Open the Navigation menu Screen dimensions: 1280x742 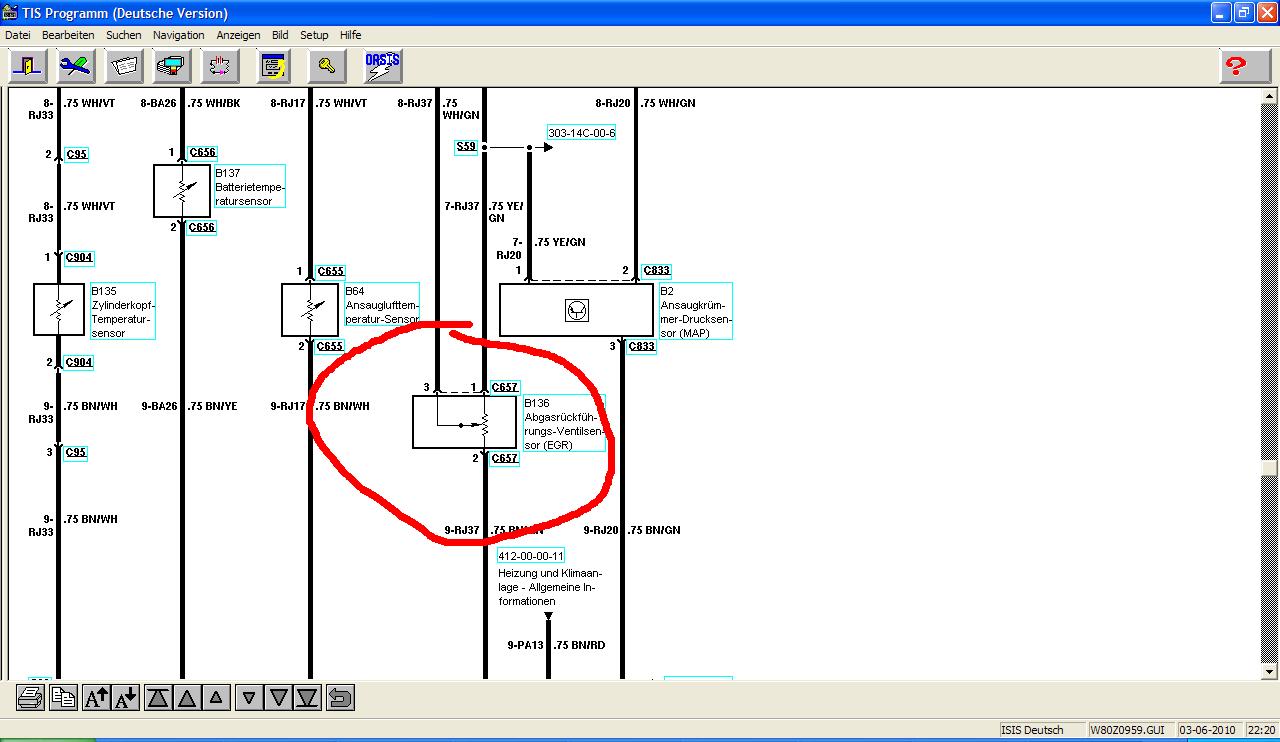click(x=178, y=35)
